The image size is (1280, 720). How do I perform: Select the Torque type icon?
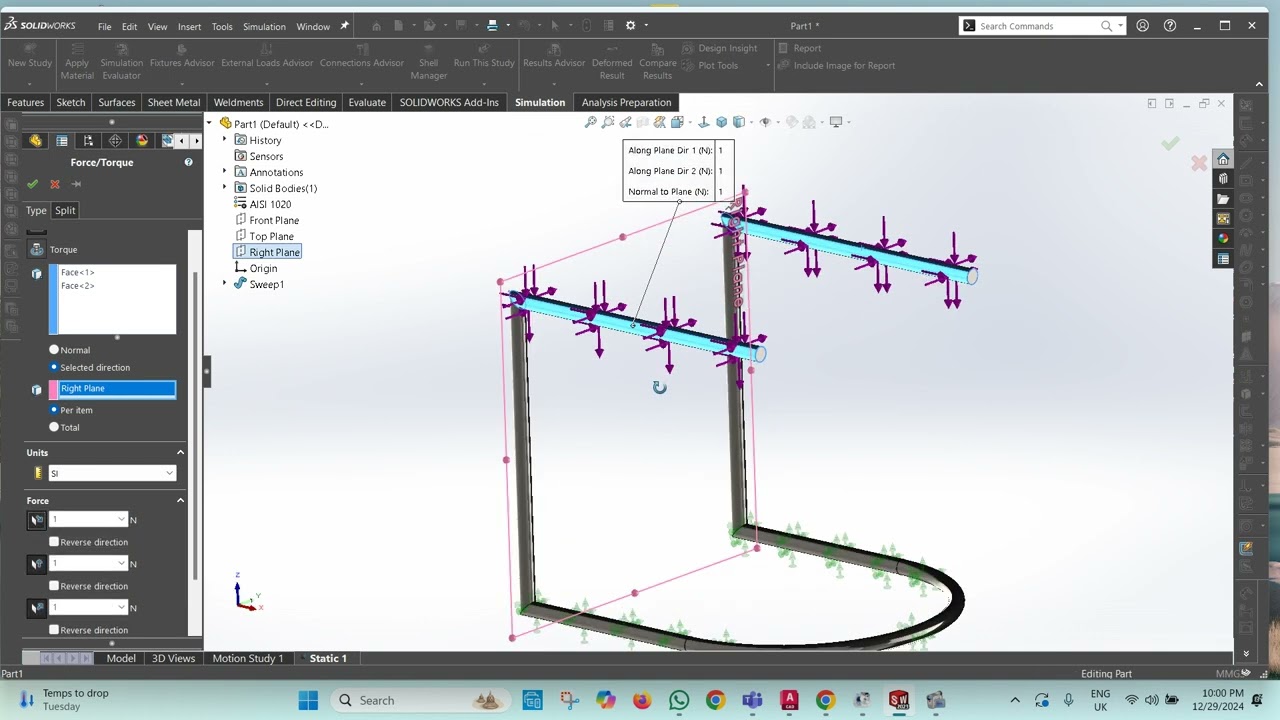tap(37, 249)
